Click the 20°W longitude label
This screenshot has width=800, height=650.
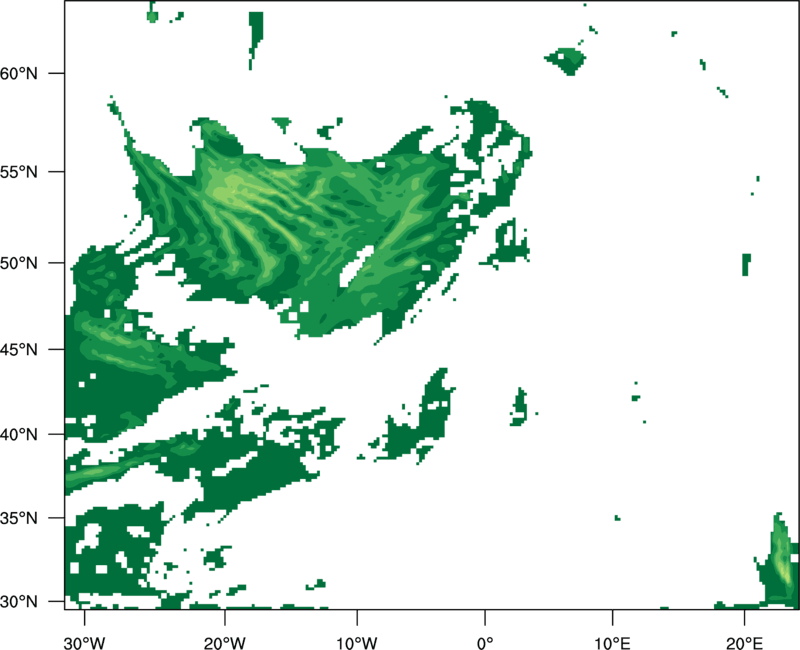click(225, 643)
